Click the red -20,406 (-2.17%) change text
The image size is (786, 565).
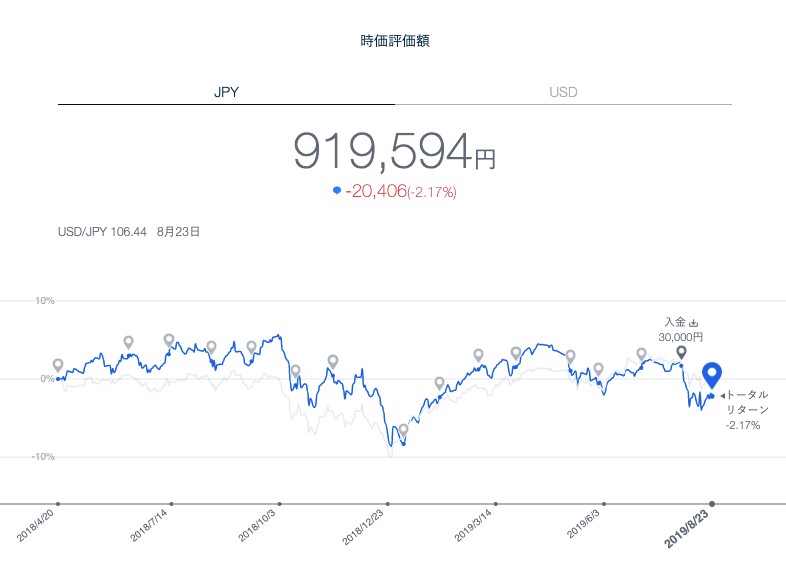point(400,191)
